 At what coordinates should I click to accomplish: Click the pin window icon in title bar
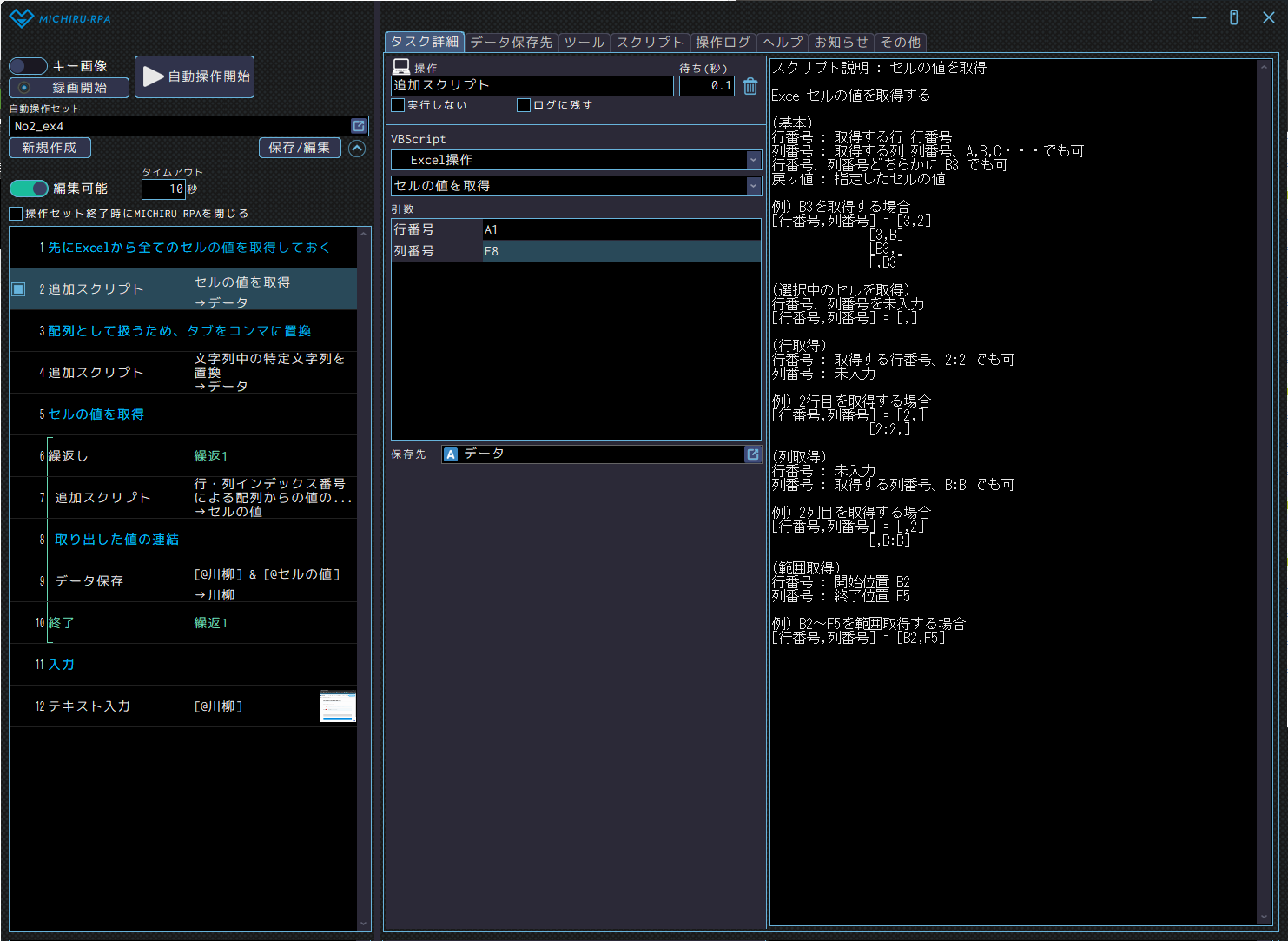click(x=1233, y=17)
